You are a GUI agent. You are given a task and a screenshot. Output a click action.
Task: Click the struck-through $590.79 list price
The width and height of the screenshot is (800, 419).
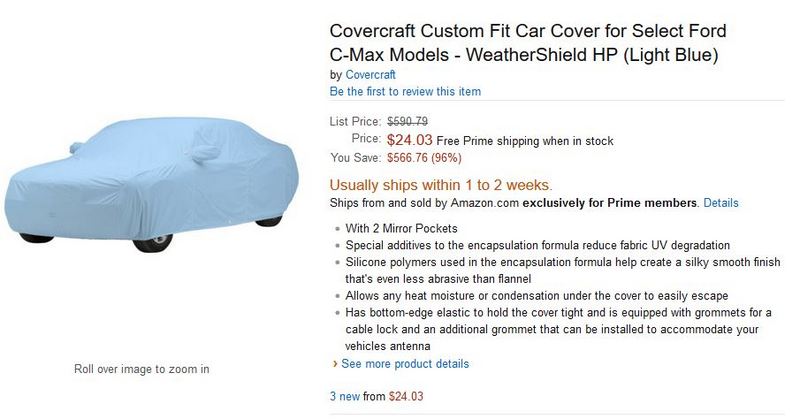(x=408, y=121)
